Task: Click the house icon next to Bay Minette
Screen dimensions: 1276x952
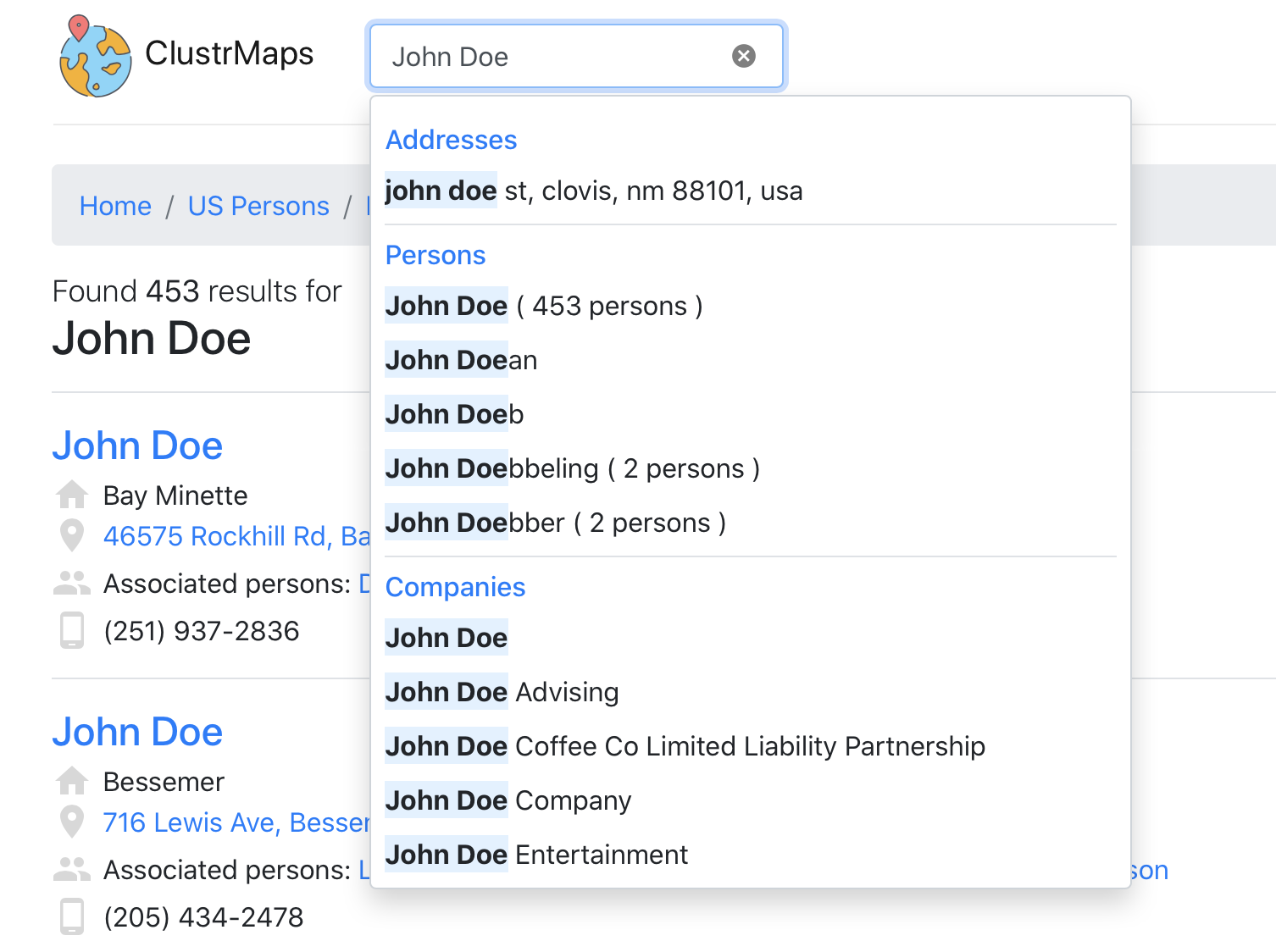Action: 72,495
